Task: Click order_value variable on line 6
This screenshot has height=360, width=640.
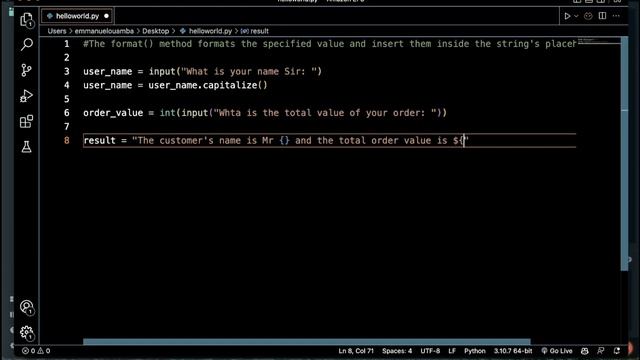Action: click(x=113, y=113)
